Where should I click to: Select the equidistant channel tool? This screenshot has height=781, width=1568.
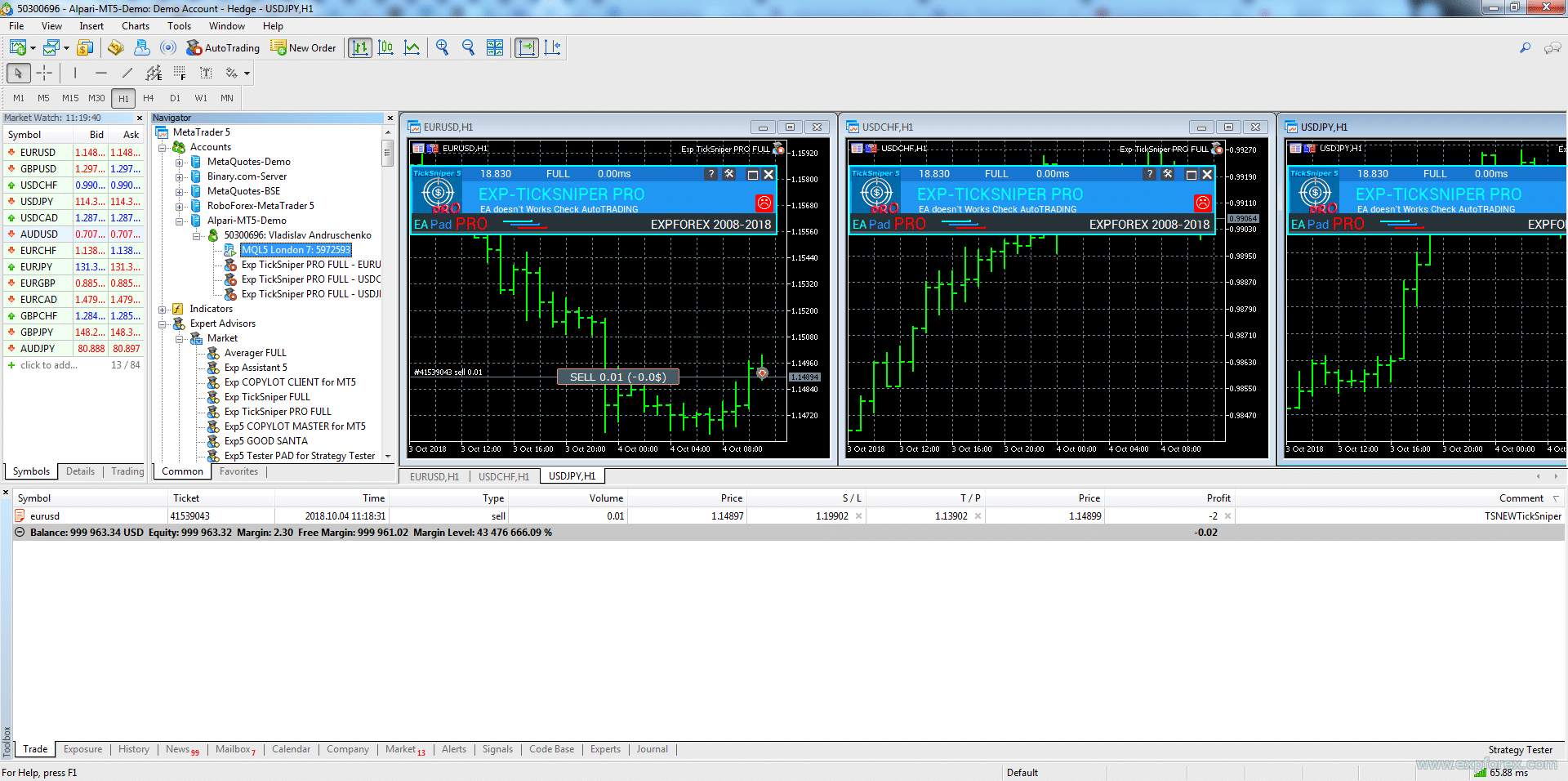tap(154, 73)
